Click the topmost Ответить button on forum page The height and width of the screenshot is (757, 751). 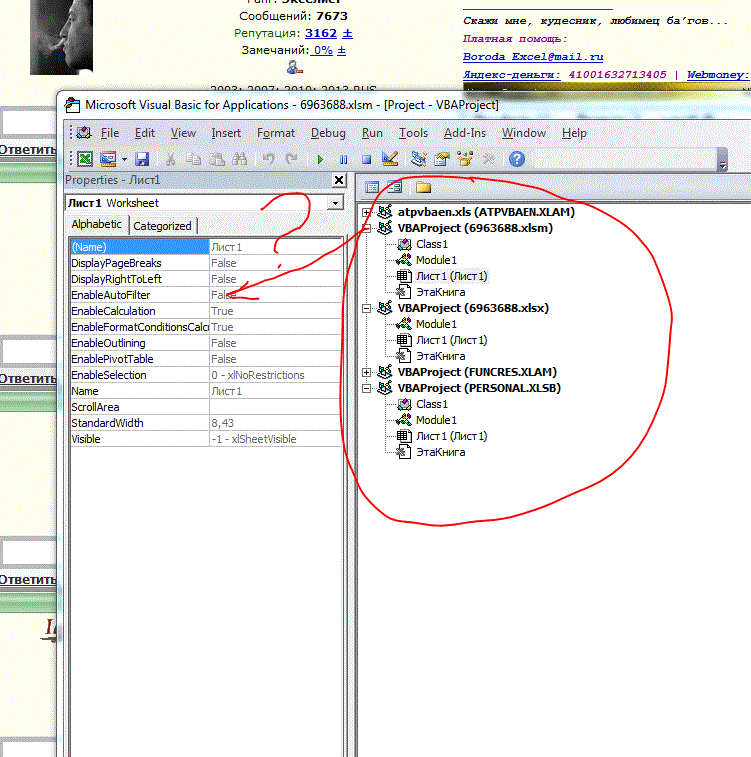[x=28, y=150]
